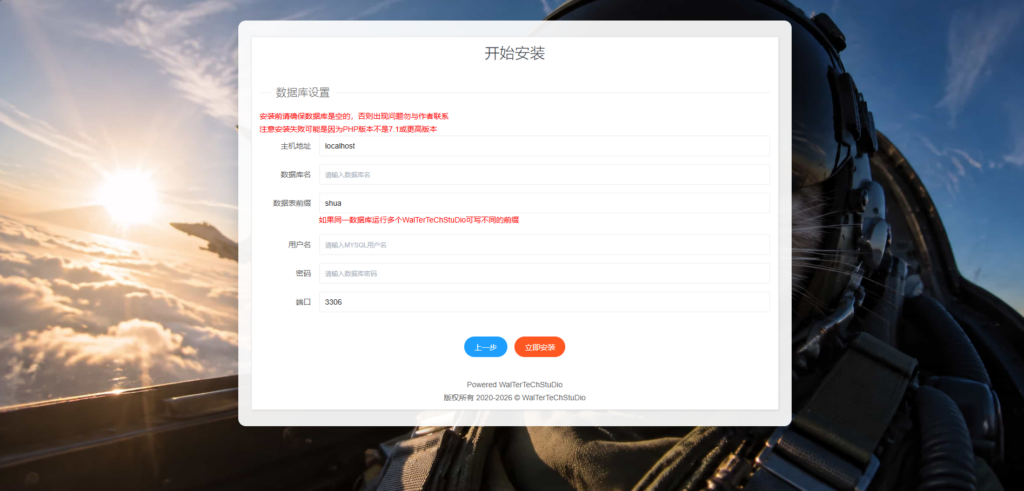Click the 端口 field showing 3306
Screen dimensions: 1024x491
[x=544, y=302]
